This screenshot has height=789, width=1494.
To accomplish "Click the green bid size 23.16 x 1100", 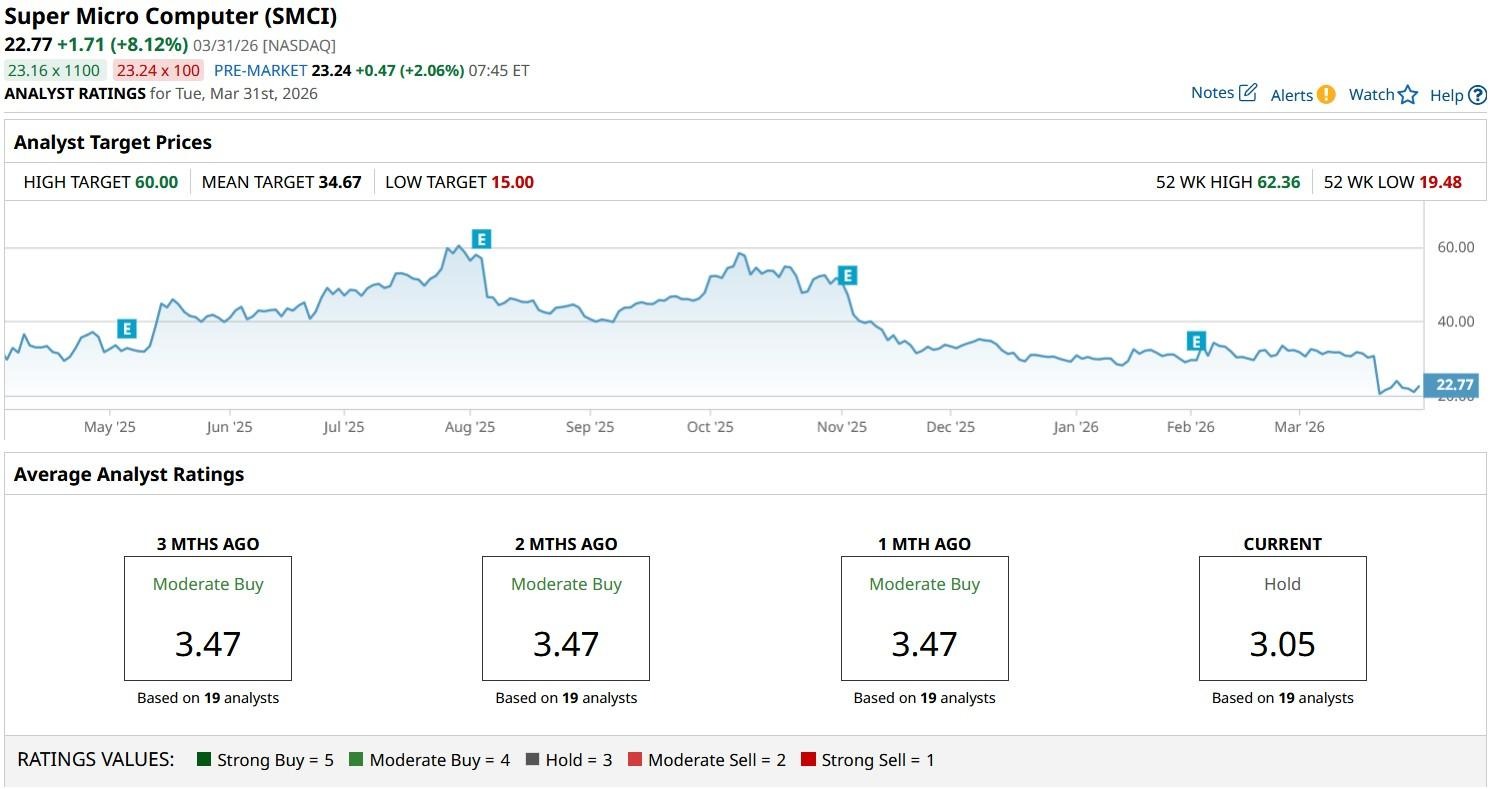I will 55,70.
